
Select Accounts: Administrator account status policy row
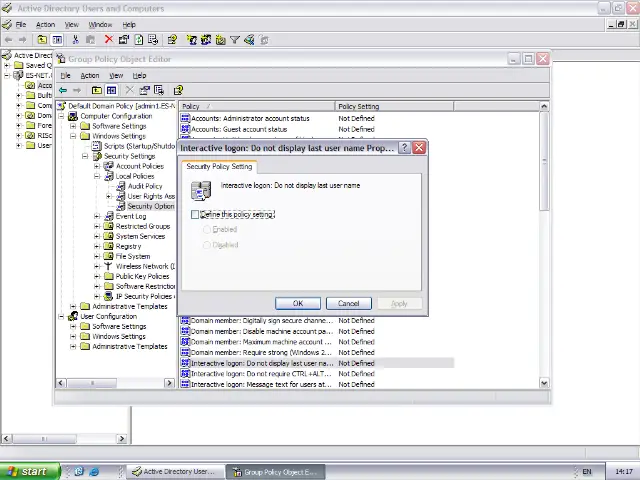[x=317, y=118]
